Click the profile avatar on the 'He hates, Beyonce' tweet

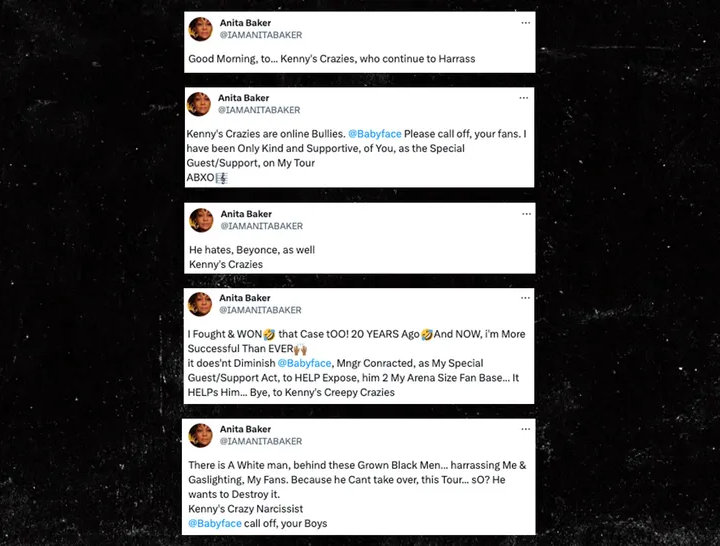click(202, 220)
